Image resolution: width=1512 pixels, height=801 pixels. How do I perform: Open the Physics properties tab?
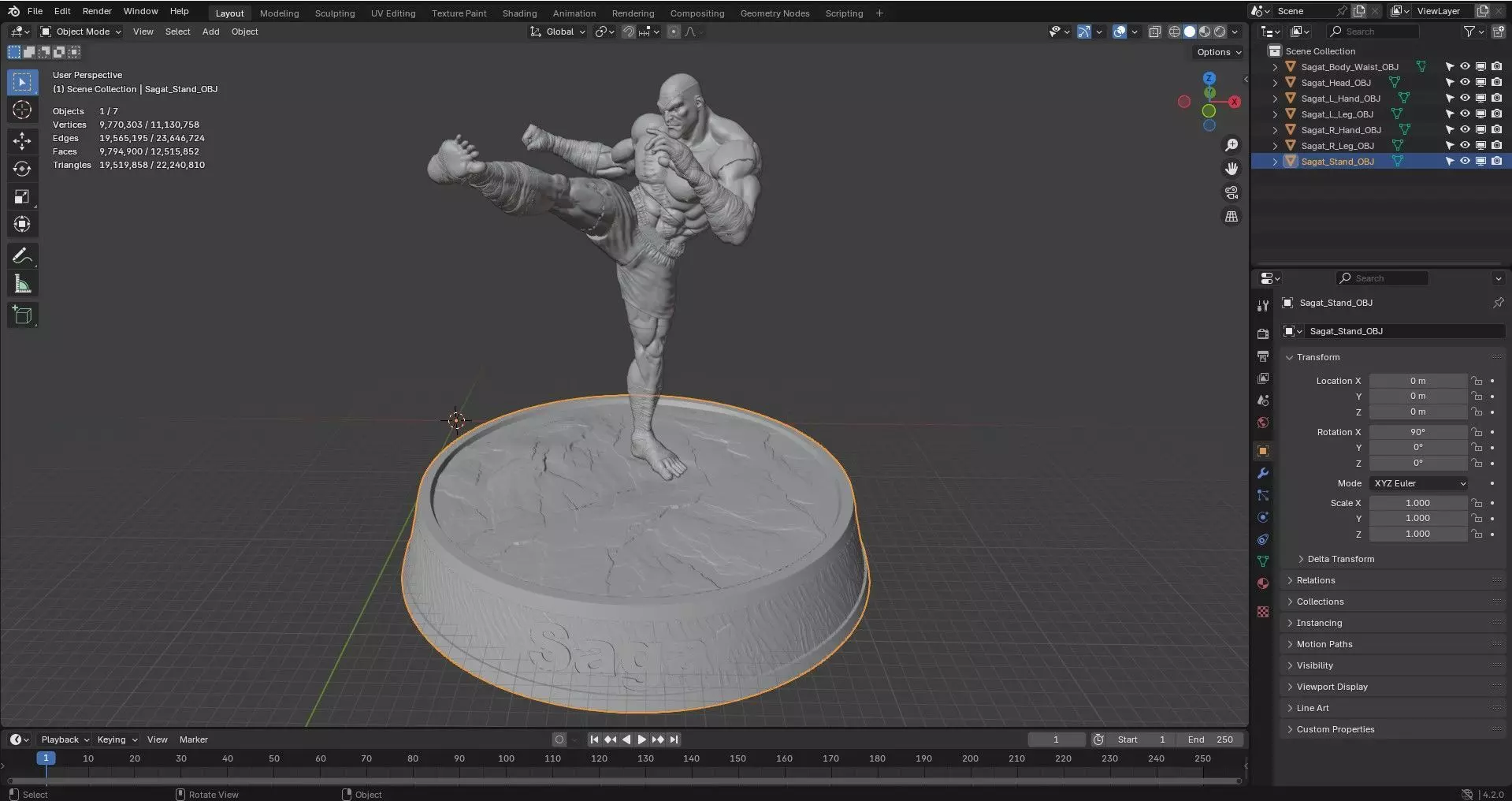click(x=1263, y=517)
